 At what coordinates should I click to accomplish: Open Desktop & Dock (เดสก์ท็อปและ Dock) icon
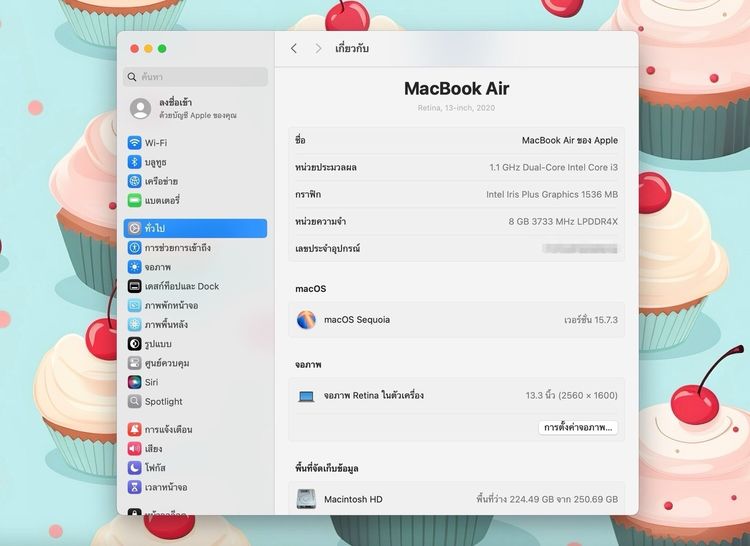[134, 286]
